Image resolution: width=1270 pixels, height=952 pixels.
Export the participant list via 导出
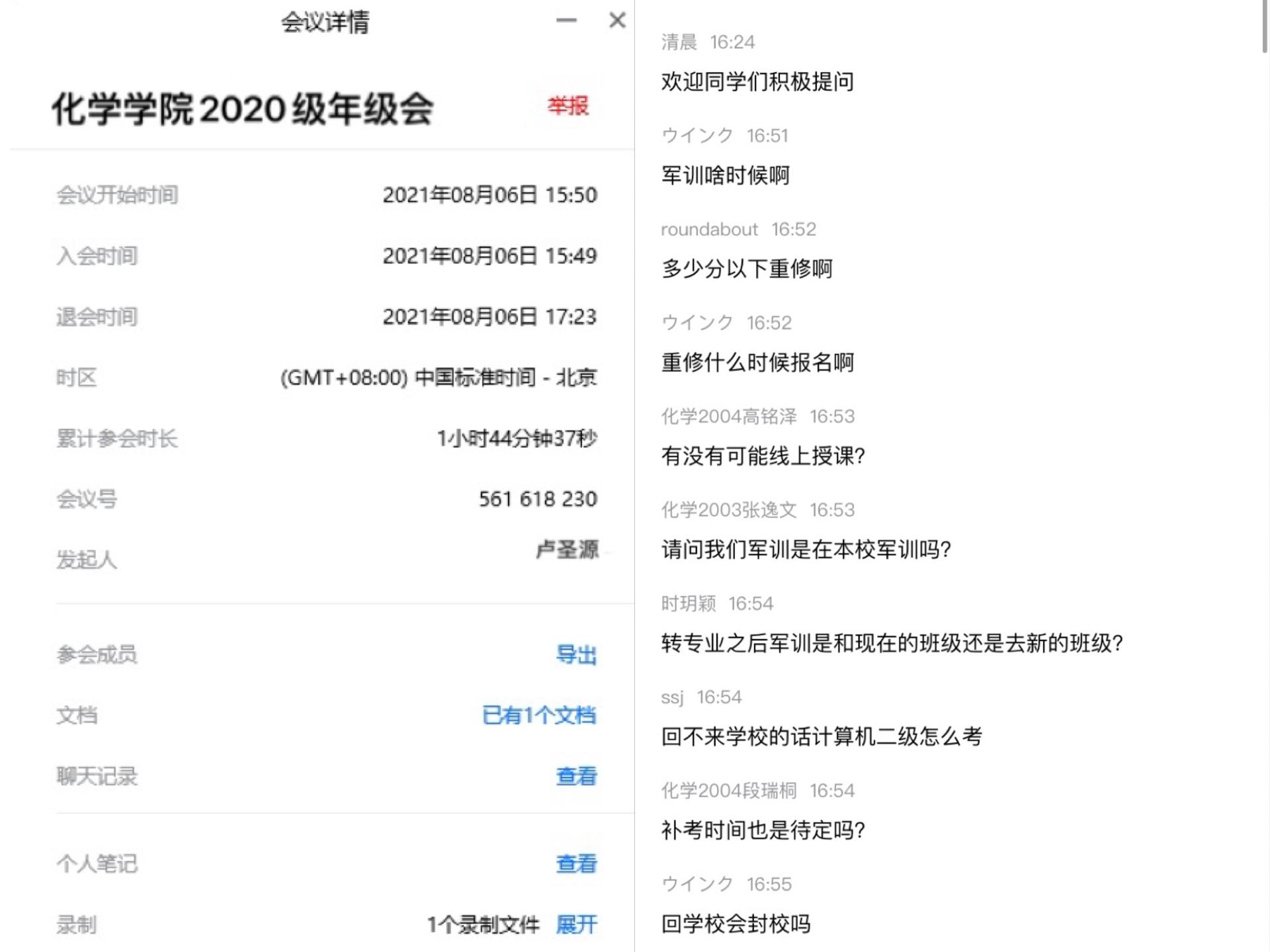point(576,655)
